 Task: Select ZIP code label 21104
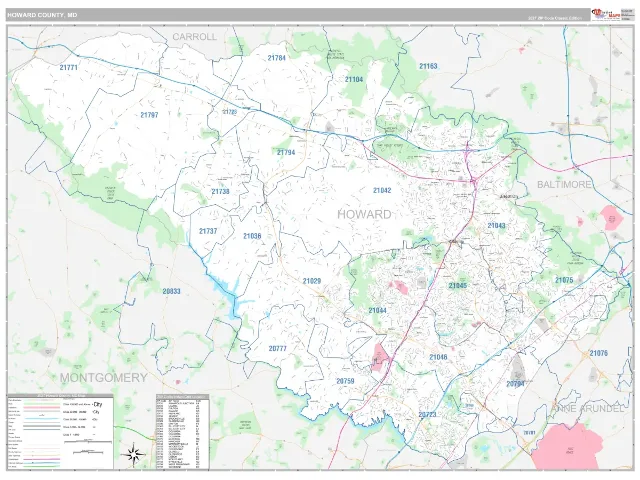pos(354,79)
